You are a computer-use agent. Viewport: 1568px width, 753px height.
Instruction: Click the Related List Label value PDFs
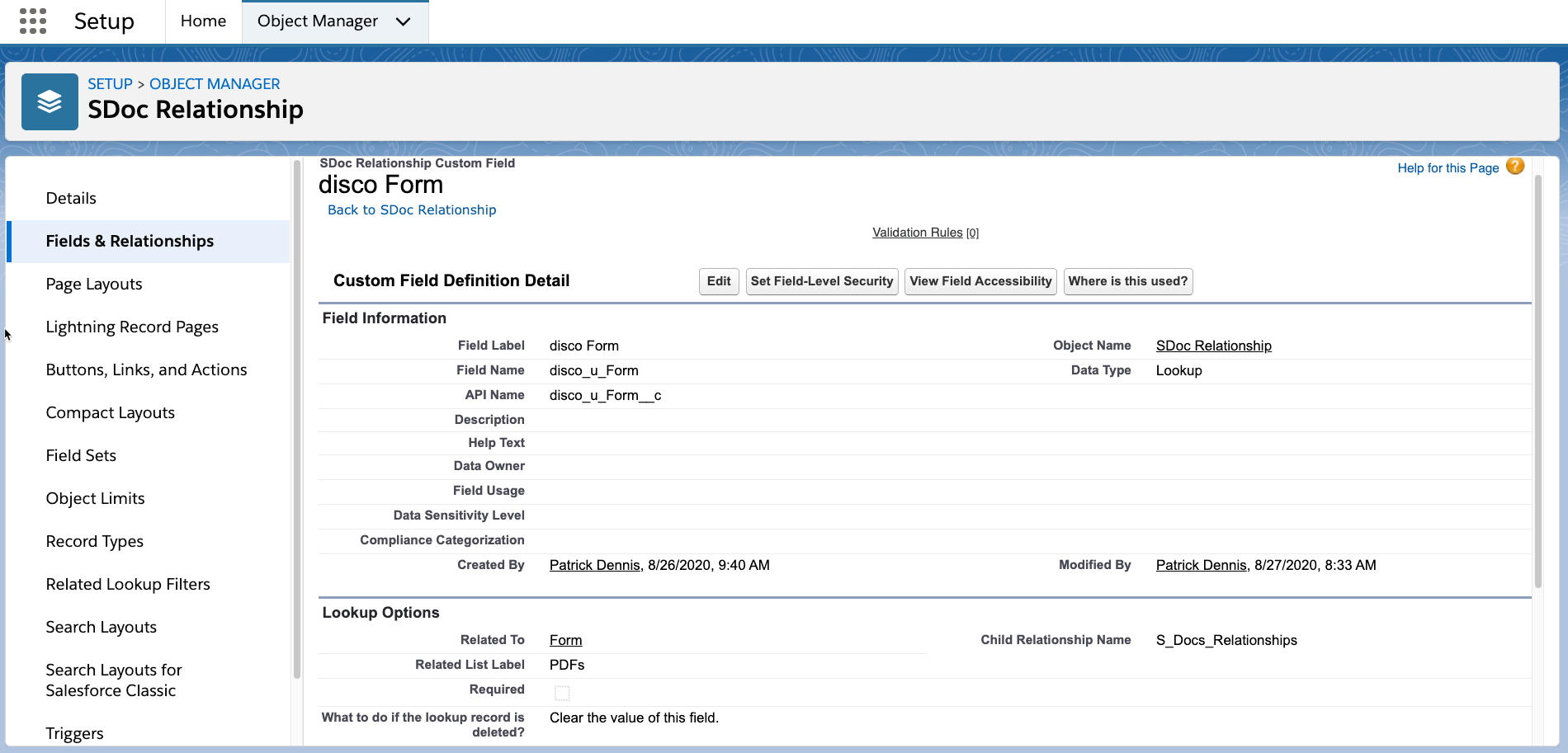pyautogui.click(x=567, y=665)
